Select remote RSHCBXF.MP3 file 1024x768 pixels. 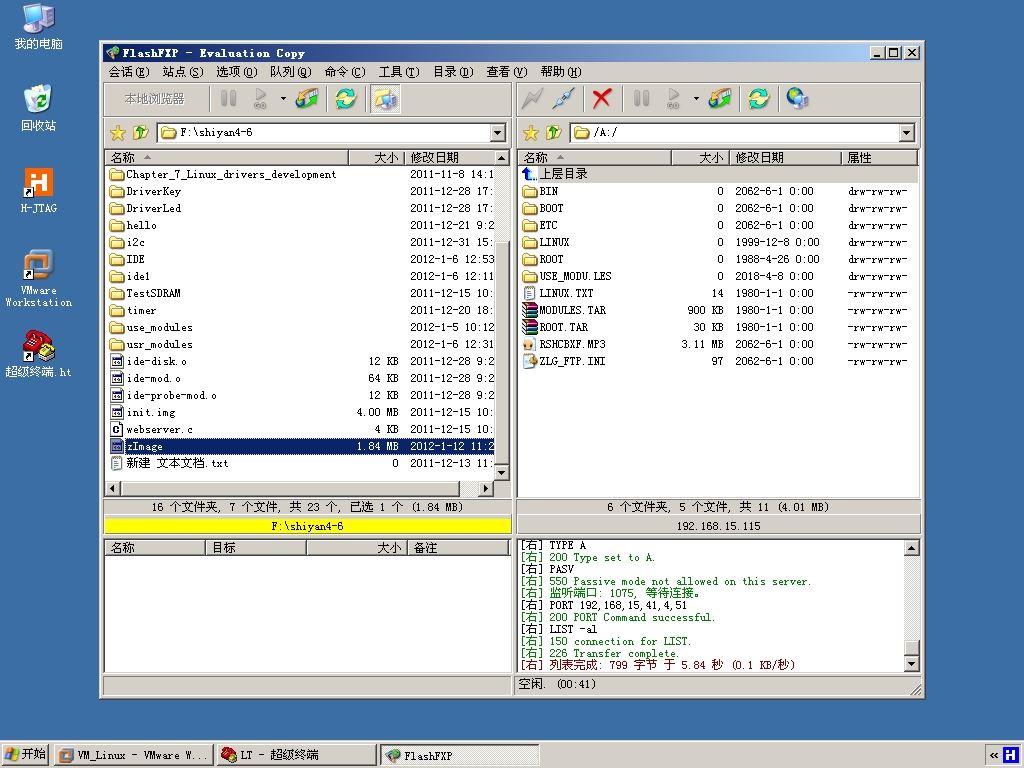coord(718,344)
